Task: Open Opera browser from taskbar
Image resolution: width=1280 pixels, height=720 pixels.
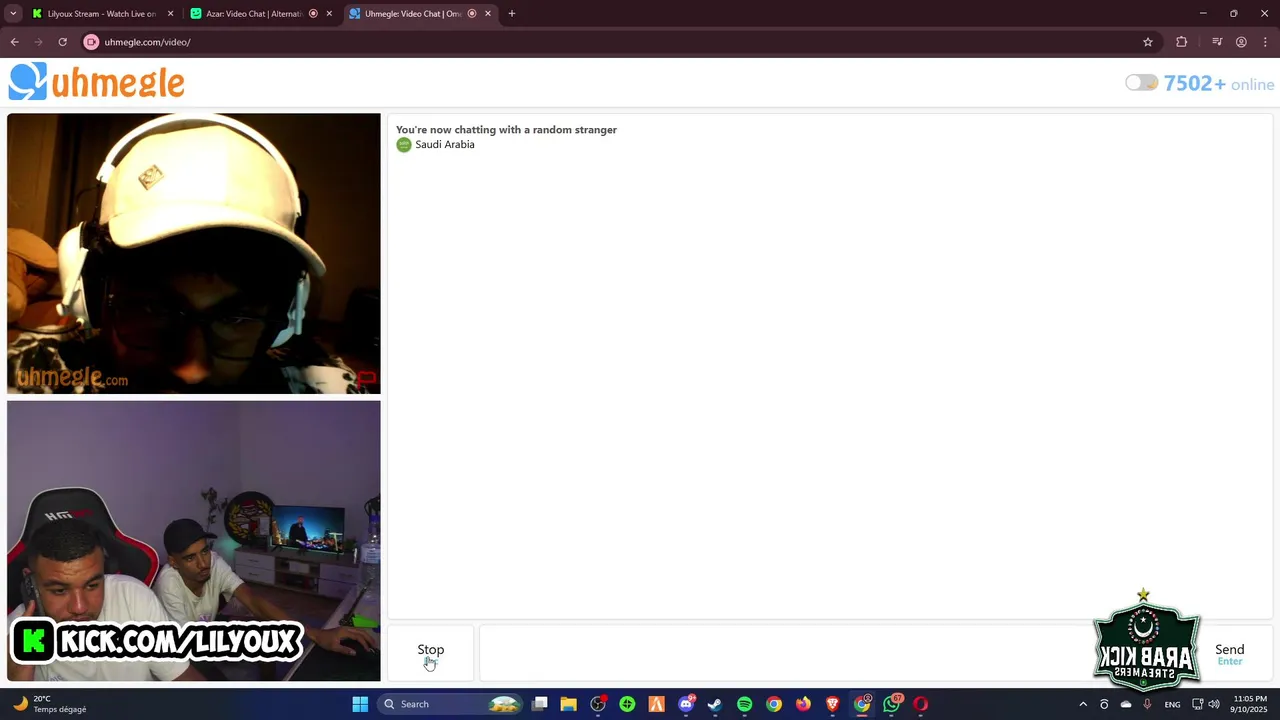Action: (x=920, y=704)
